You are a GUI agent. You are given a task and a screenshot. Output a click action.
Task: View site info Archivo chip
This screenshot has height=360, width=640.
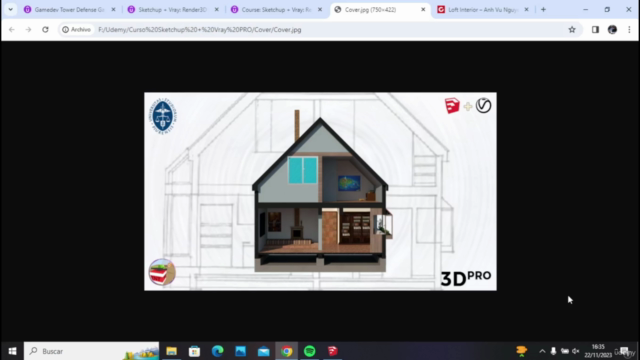point(76,29)
